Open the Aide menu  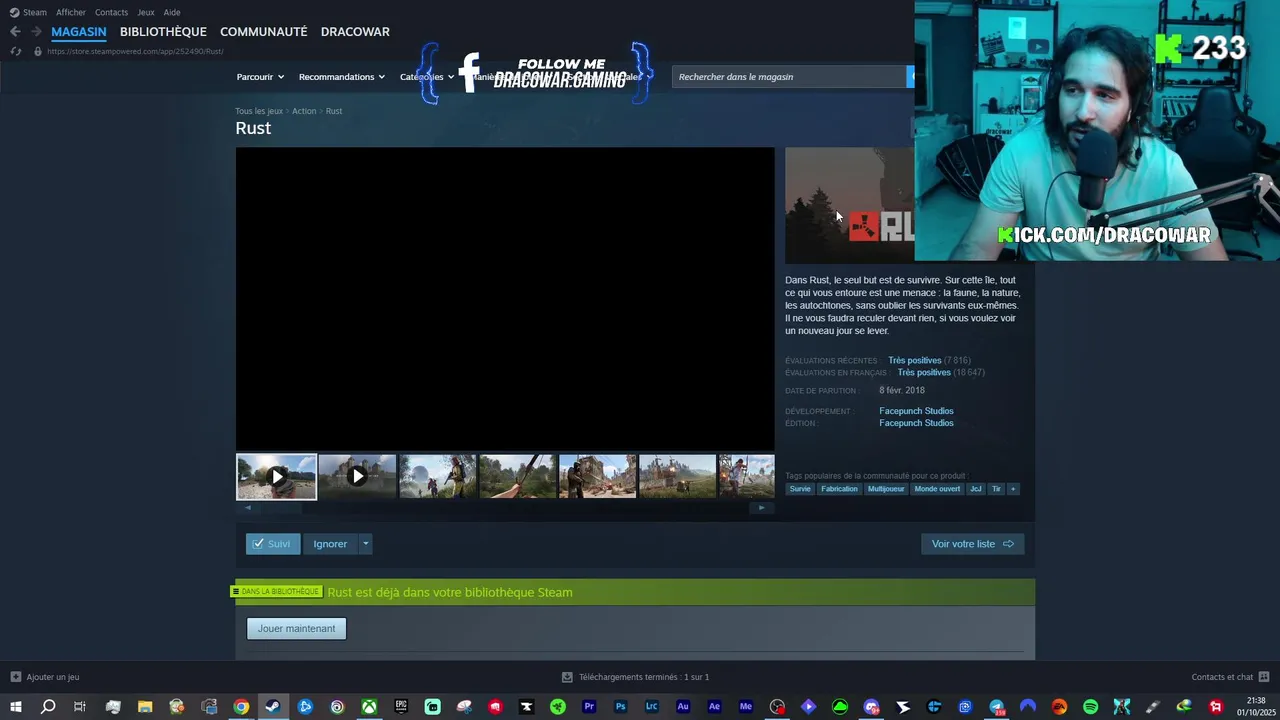click(172, 12)
